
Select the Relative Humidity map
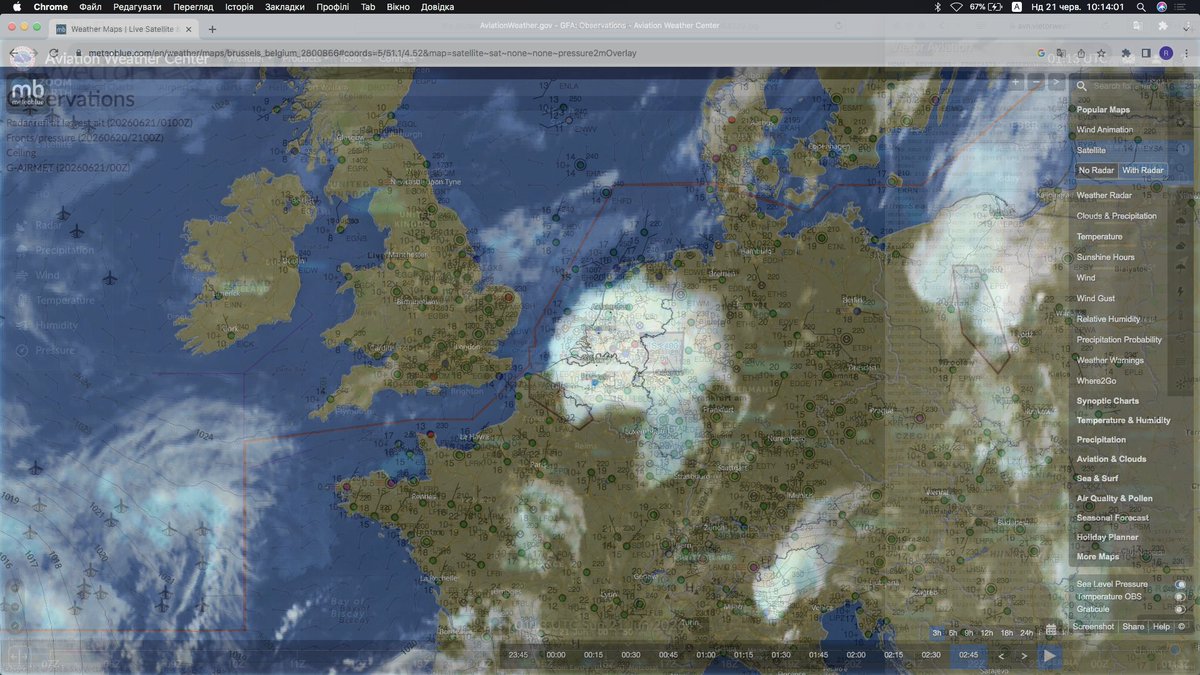[1108, 319]
